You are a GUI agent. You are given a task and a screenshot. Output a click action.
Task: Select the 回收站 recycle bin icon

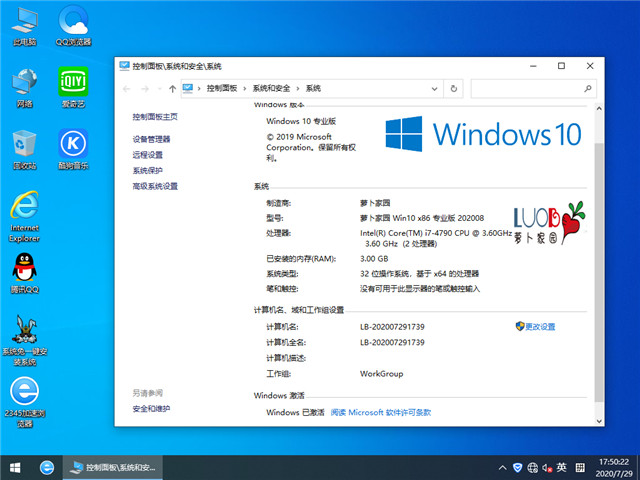[x=24, y=150]
